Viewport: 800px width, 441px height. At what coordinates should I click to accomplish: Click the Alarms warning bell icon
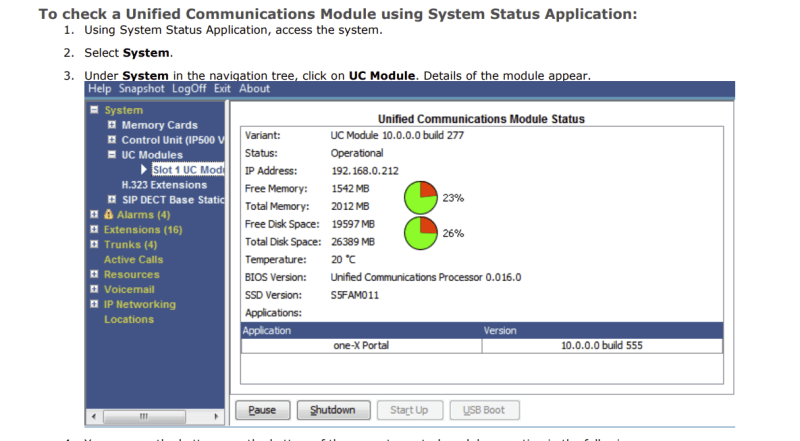pyautogui.click(x=108, y=214)
